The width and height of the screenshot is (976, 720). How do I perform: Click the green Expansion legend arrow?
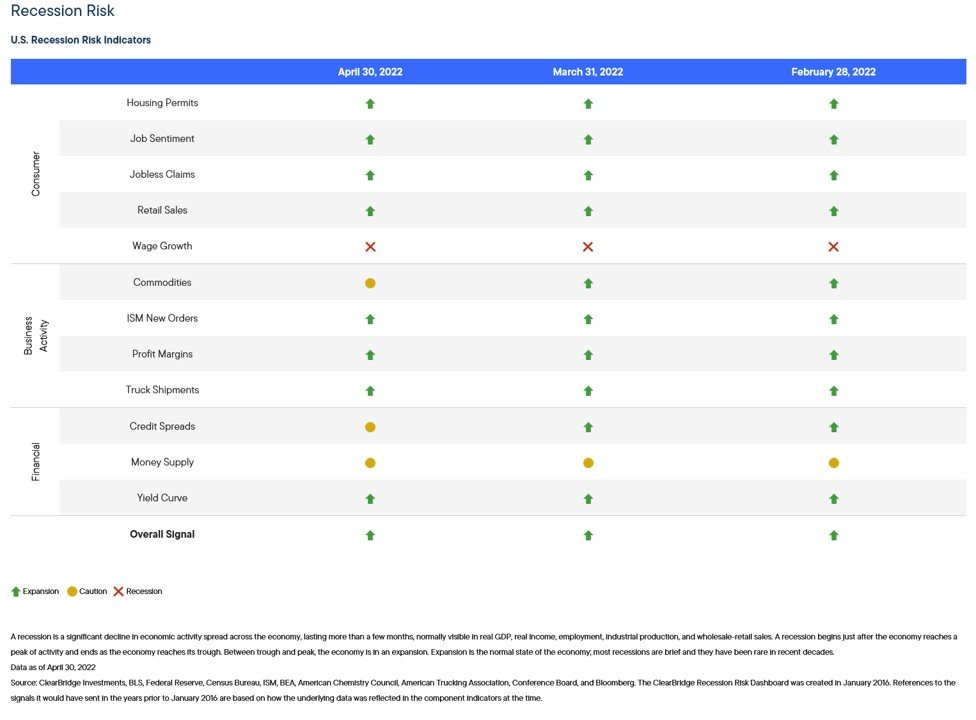coord(16,591)
